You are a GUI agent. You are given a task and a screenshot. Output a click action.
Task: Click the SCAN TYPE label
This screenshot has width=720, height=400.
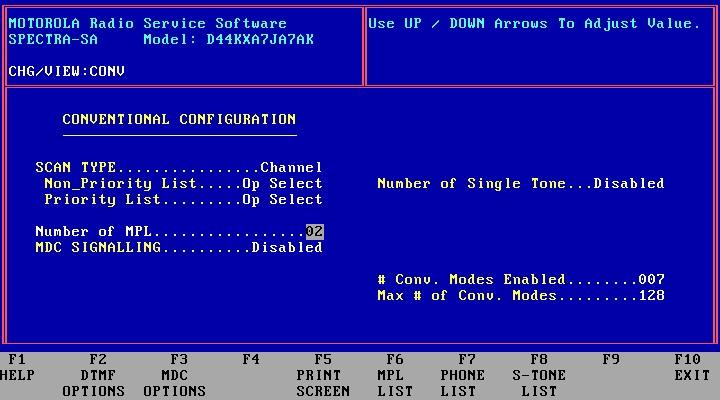pyautogui.click(x=76, y=167)
